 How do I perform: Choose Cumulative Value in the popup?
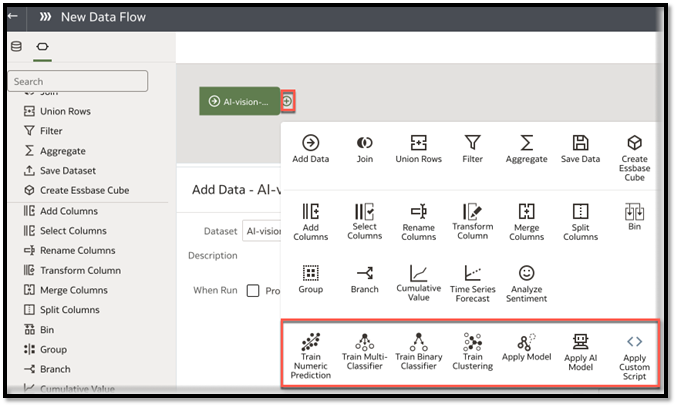pyautogui.click(x=418, y=283)
